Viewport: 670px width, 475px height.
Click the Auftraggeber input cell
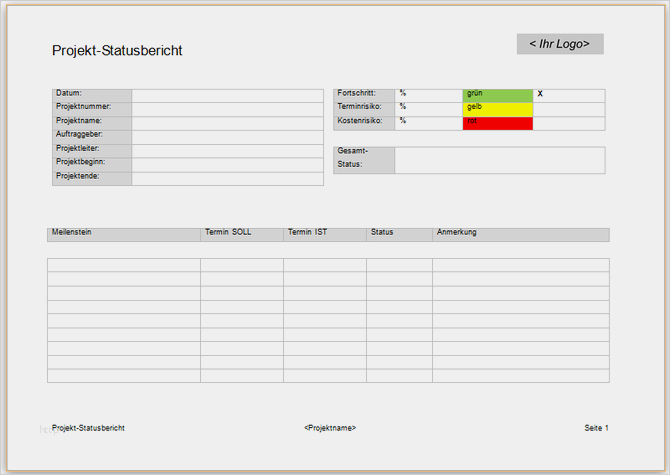click(x=227, y=137)
